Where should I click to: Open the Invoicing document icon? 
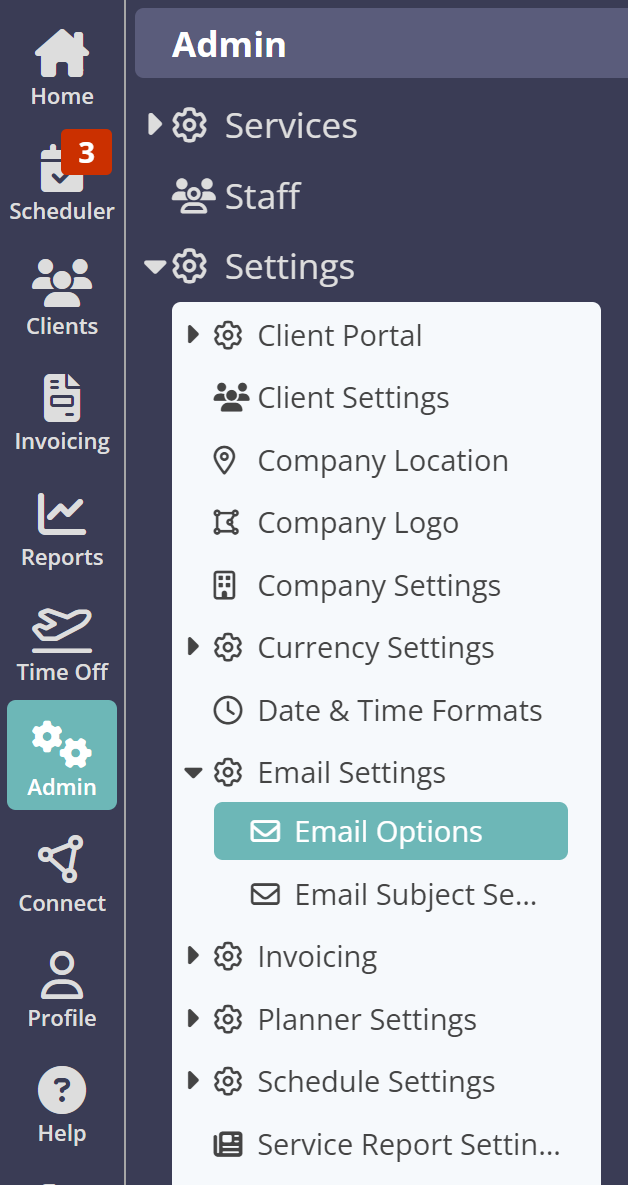tap(62, 398)
